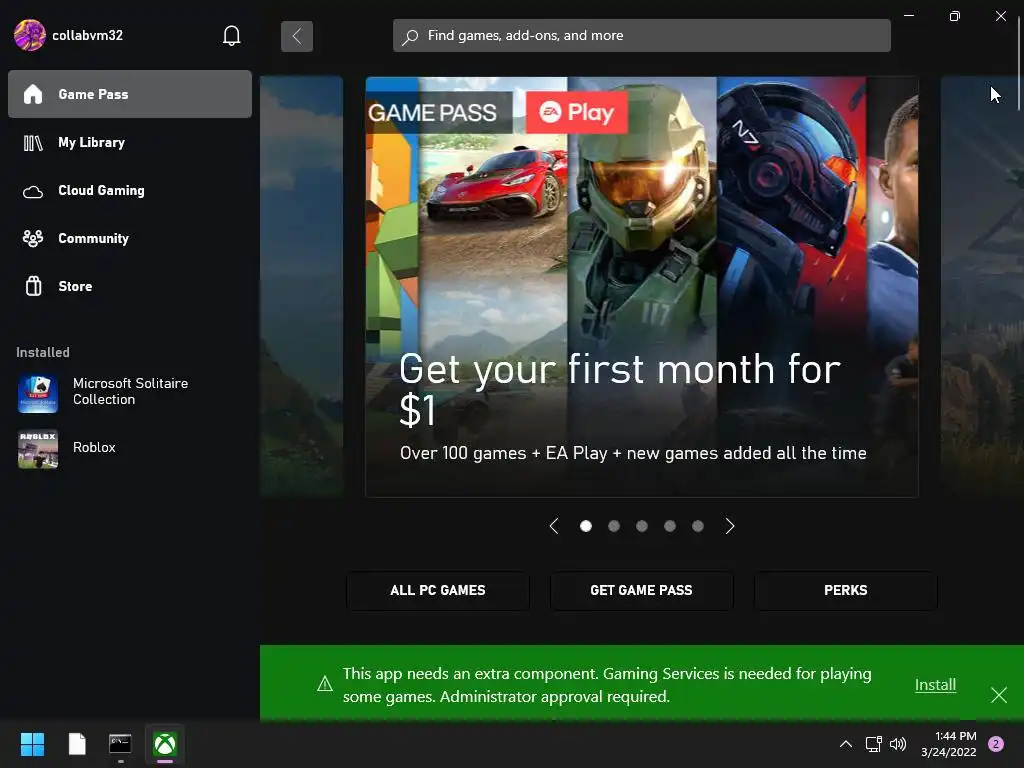The width and height of the screenshot is (1024, 768).
Task: Click the My Library books icon
Action: [x=33, y=143]
